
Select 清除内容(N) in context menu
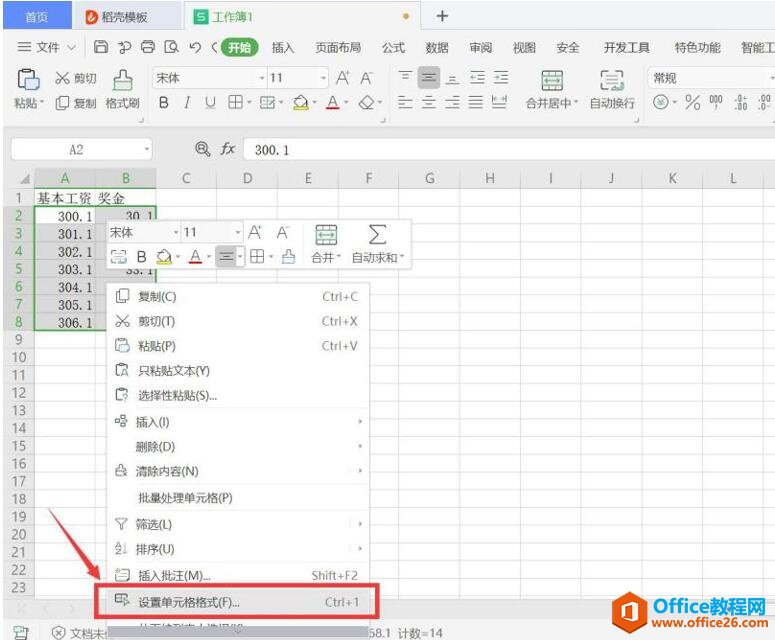pyautogui.click(x=238, y=471)
